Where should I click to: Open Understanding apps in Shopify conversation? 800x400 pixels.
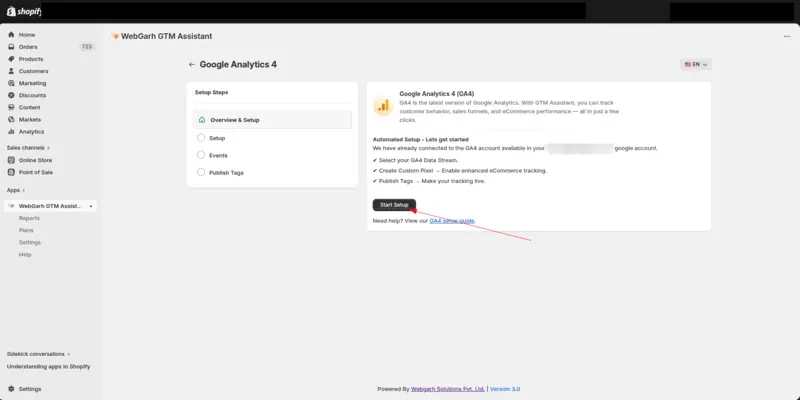[48, 367]
